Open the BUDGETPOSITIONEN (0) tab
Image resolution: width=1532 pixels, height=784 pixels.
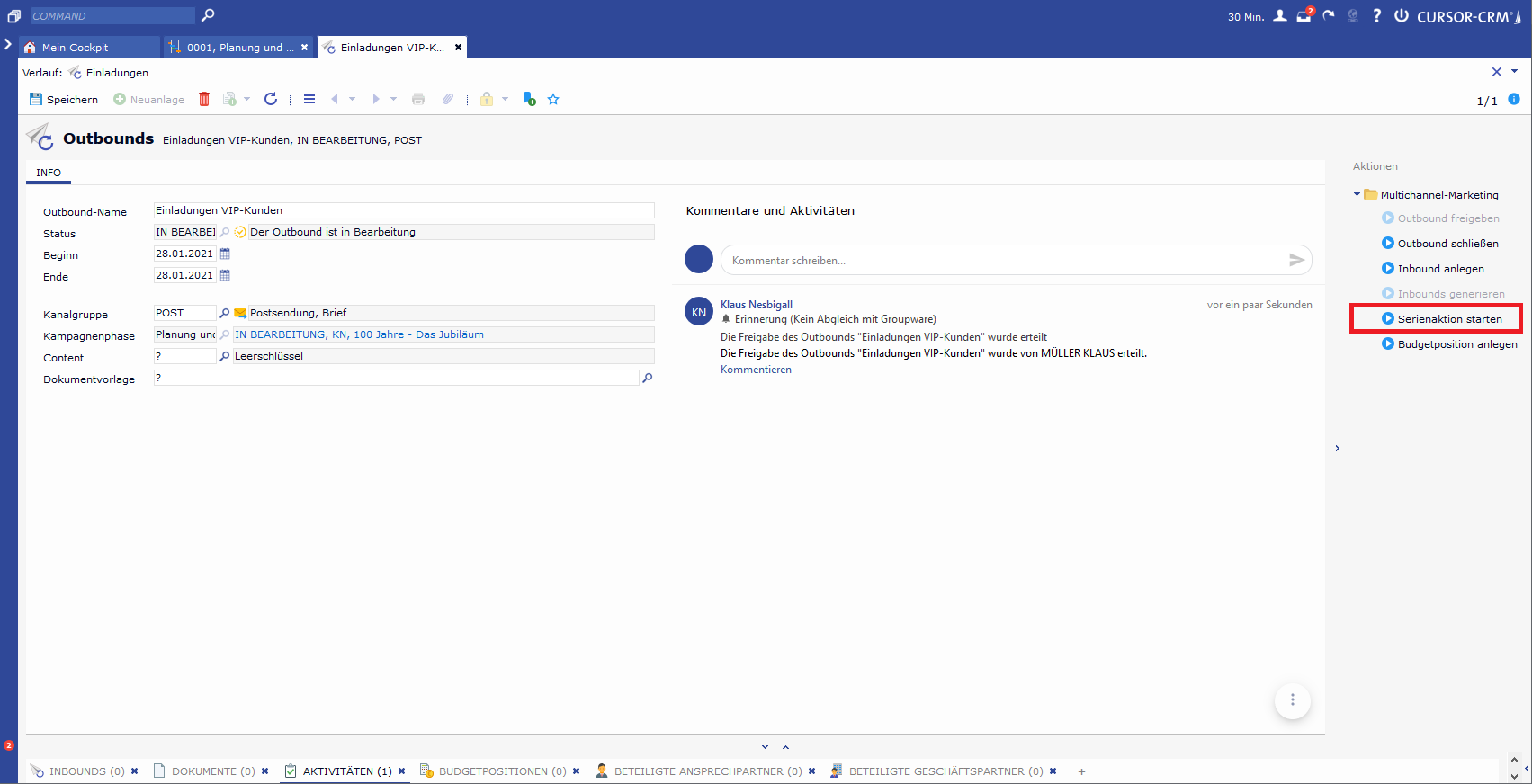(x=501, y=771)
